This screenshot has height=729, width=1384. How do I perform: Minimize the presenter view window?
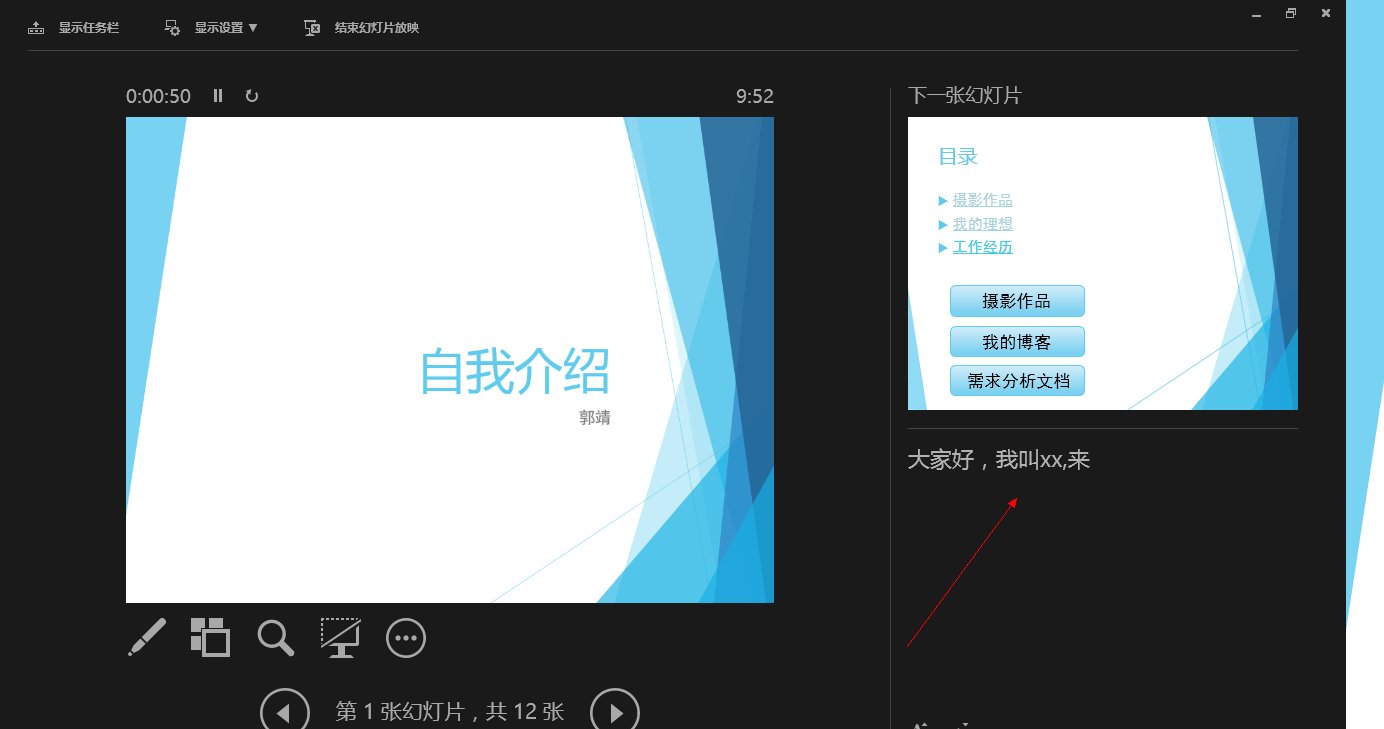click(x=1257, y=14)
